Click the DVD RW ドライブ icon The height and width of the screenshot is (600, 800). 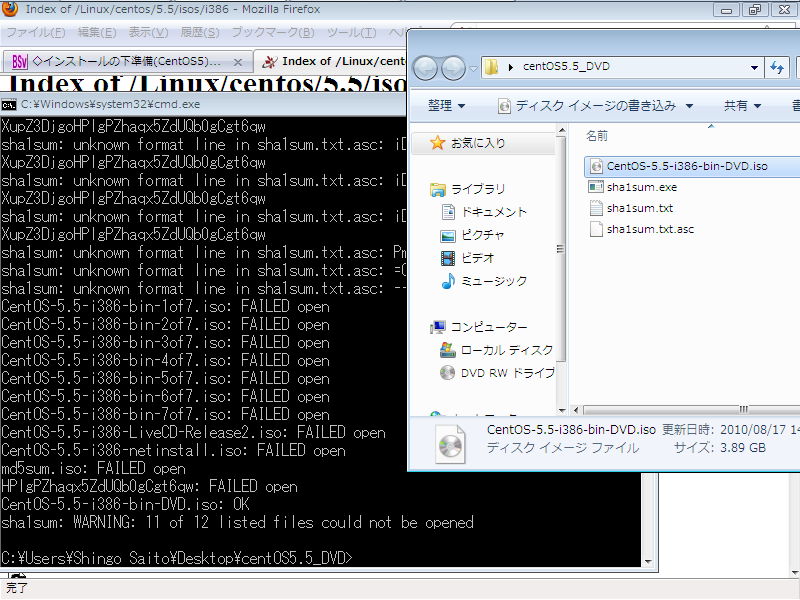447,373
